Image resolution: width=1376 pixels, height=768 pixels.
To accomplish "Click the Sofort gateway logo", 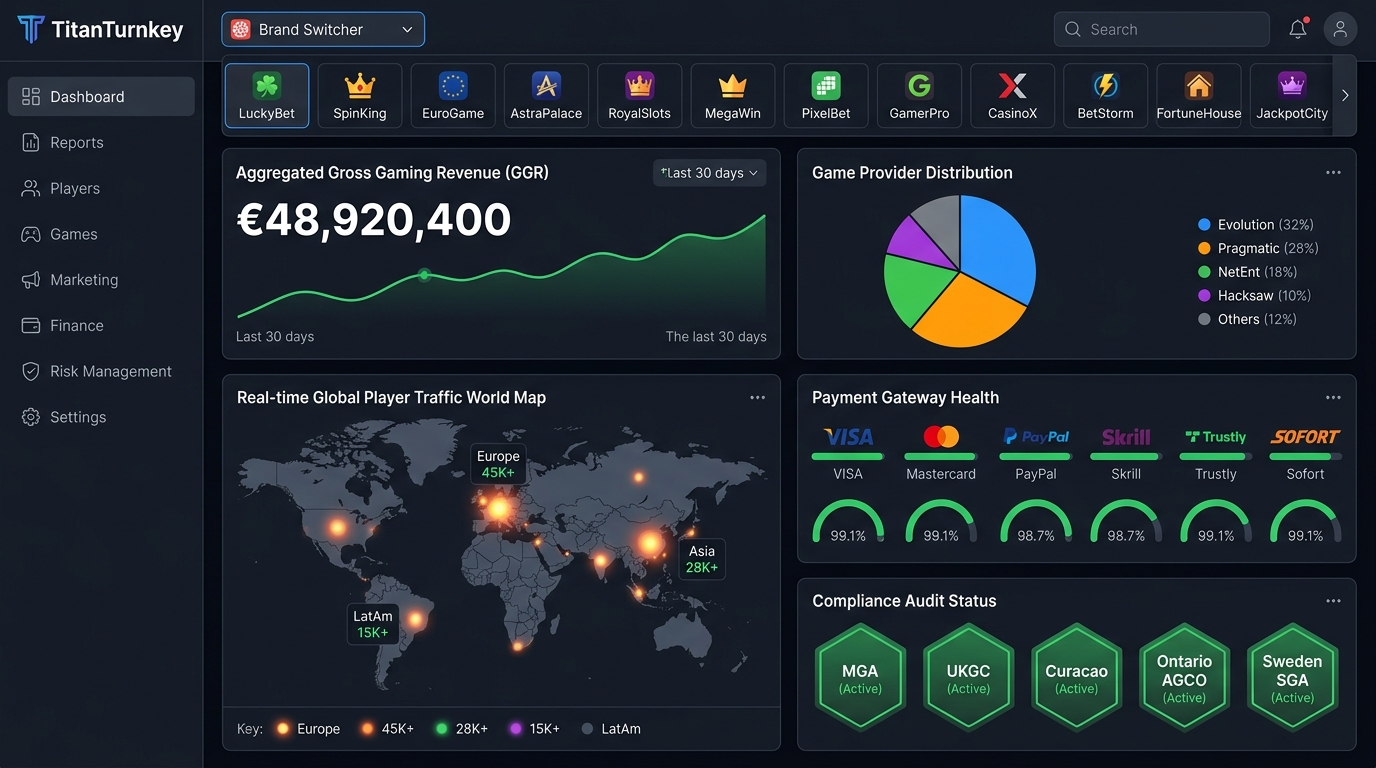I will (1305, 437).
